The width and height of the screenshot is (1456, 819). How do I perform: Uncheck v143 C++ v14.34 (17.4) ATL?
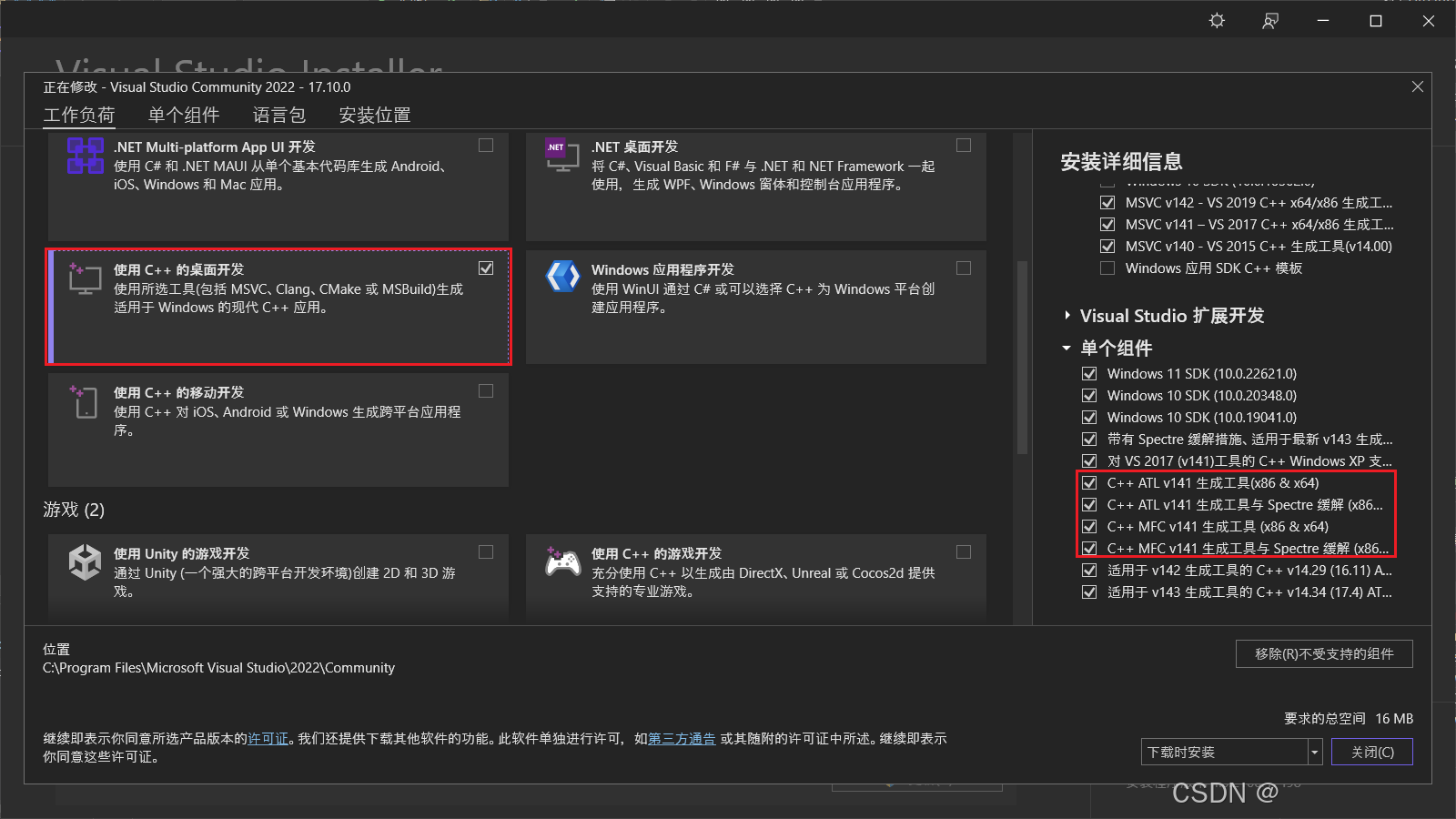click(x=1089, y=592)
